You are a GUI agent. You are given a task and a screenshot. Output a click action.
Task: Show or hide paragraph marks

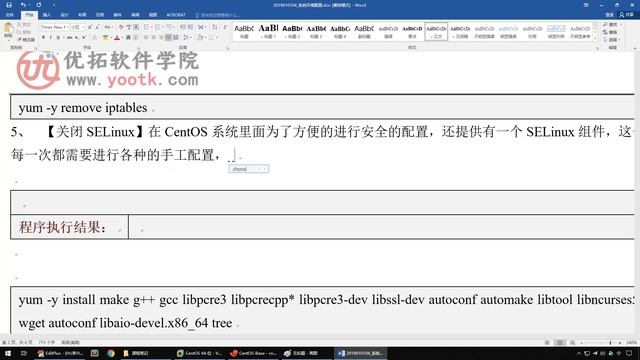225,27
